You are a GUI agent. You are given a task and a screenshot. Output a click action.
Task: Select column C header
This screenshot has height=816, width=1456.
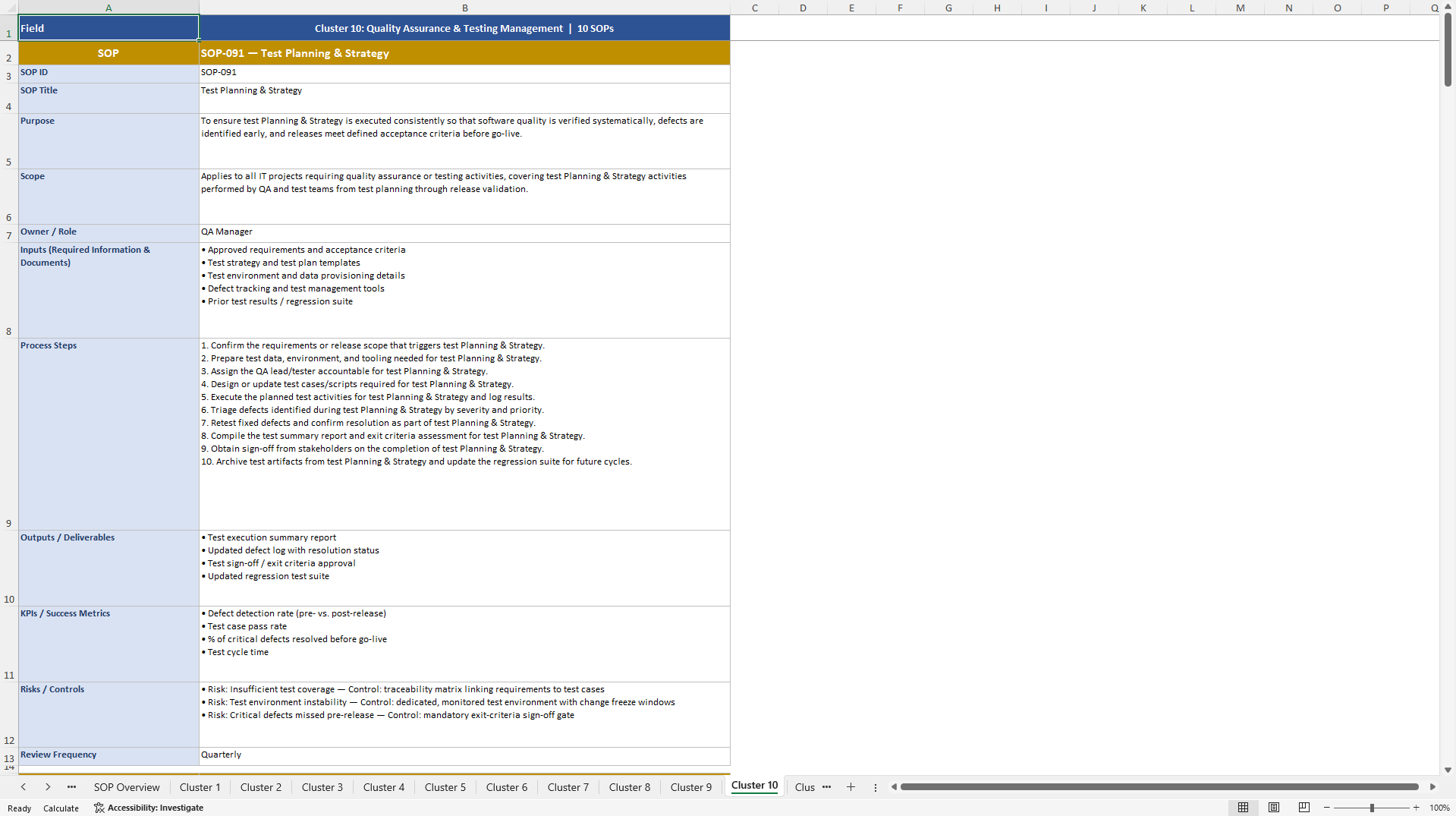coord(755,8)
